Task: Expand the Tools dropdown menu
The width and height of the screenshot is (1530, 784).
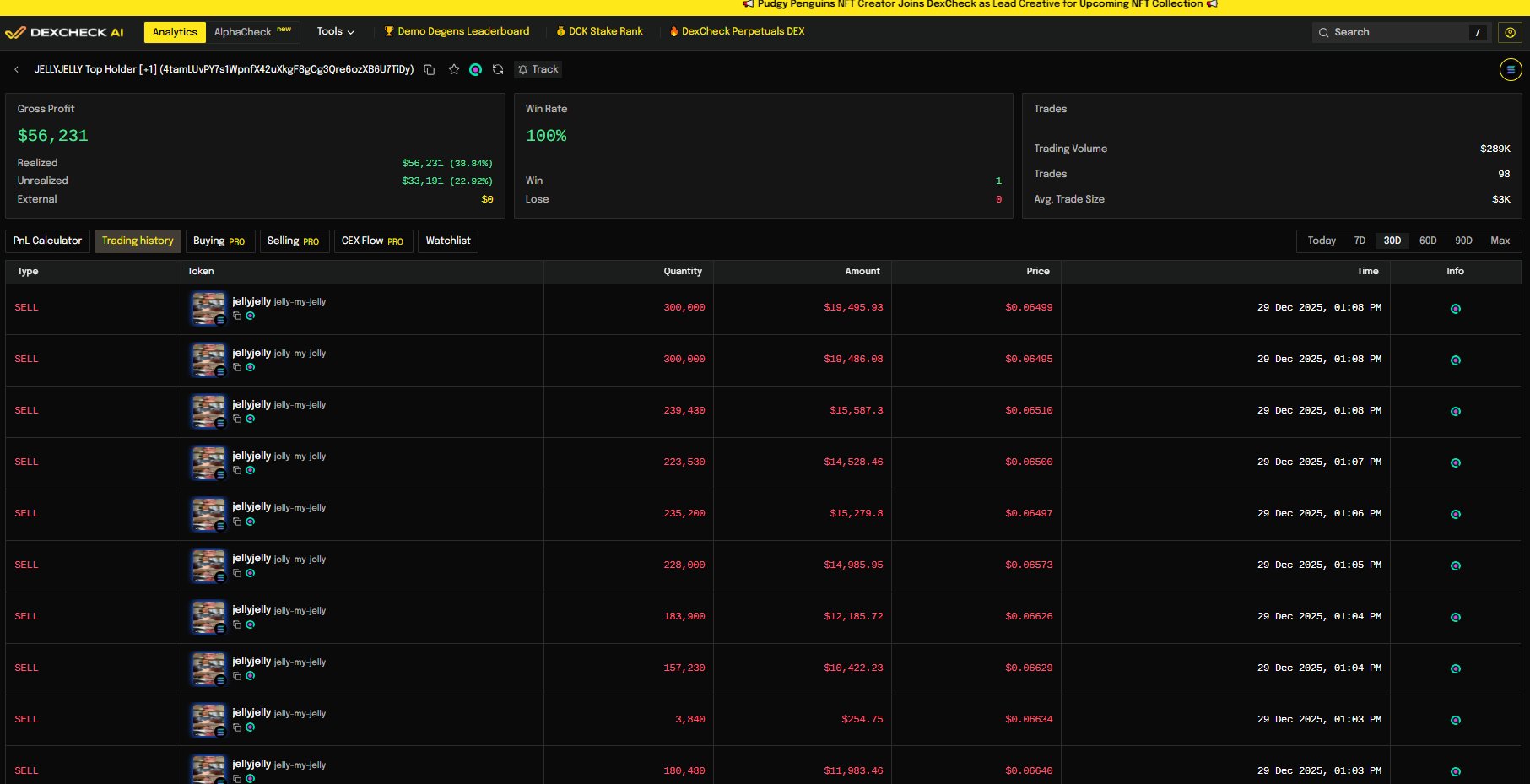Action: pos(335,32)
